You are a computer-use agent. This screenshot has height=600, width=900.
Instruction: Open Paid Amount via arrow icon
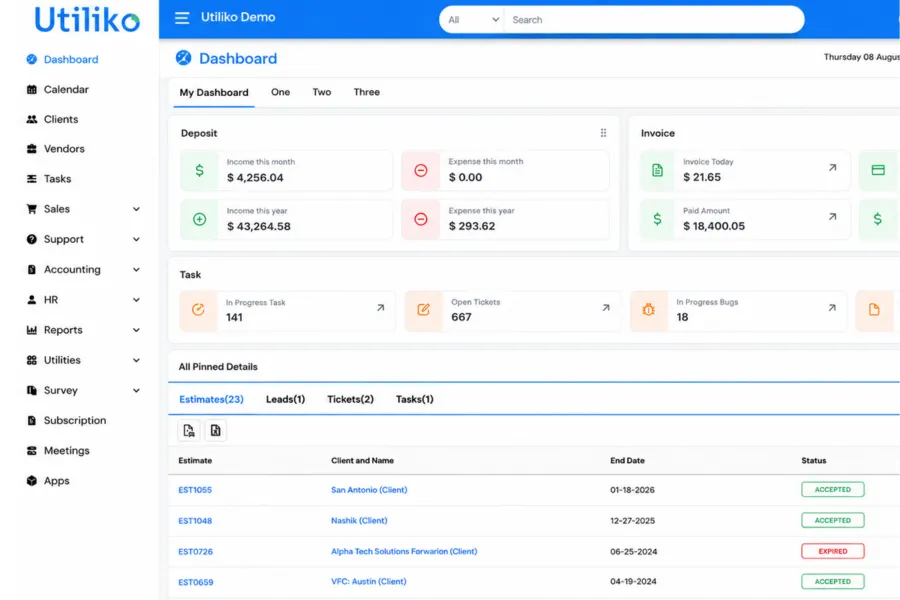click(x=832, y=216)
